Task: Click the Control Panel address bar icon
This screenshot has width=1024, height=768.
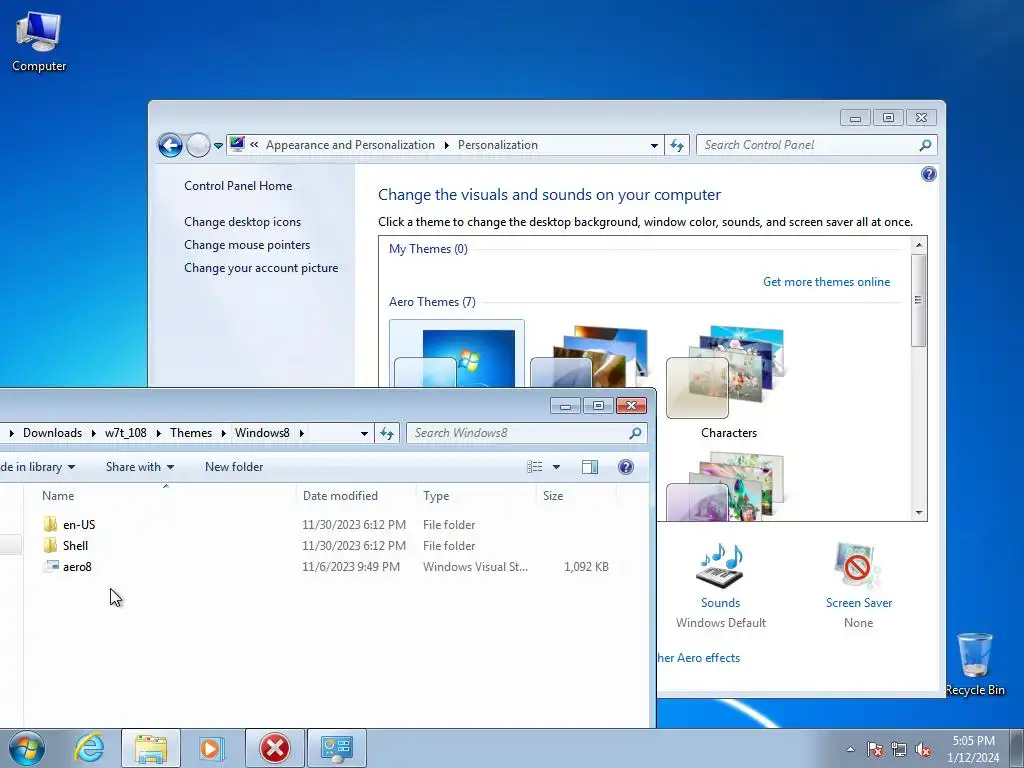Action: pos(237,144)
